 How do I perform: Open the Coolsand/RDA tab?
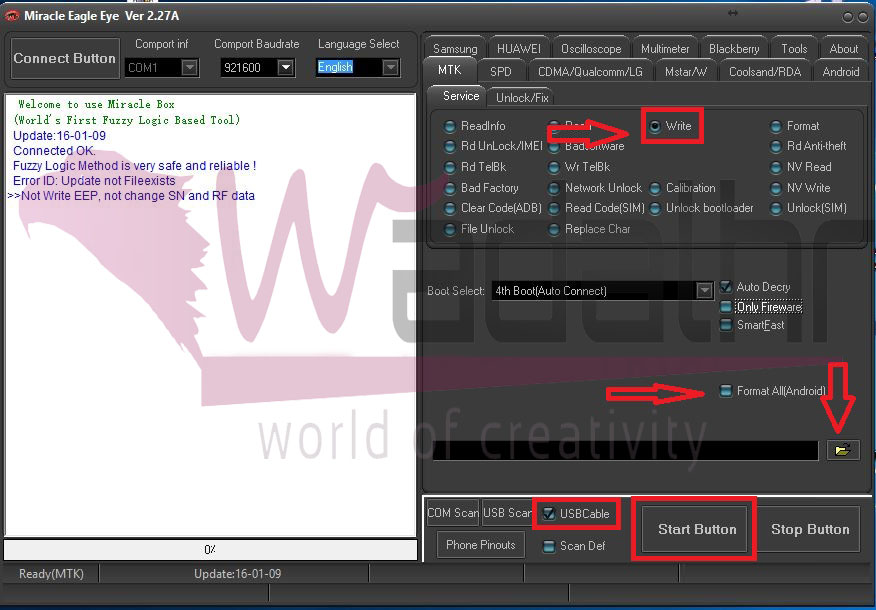(765, 72)
